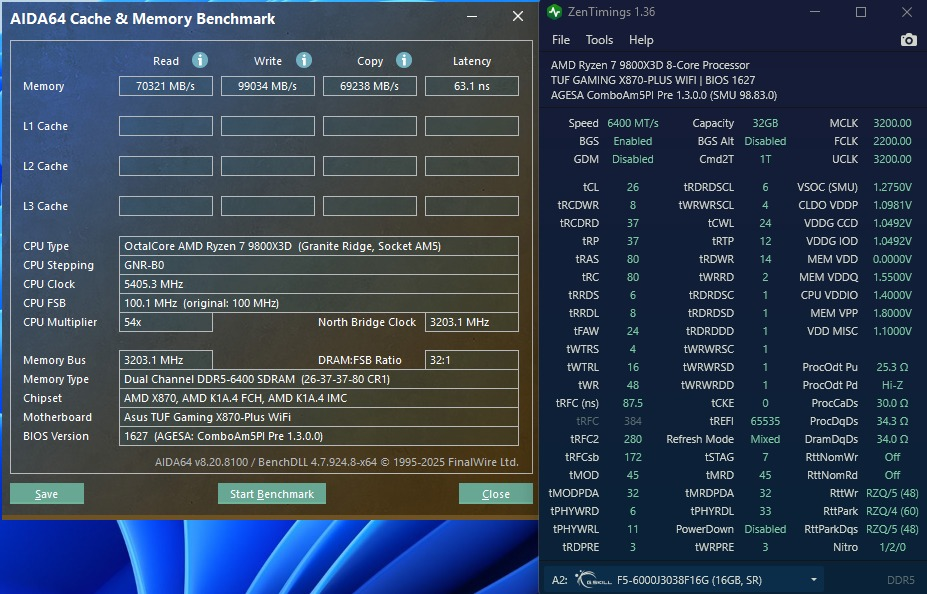Click the Copy info icon in AIDA64
Screen dimensions: 927x594
pyautogui.click(x=404, y=60)
